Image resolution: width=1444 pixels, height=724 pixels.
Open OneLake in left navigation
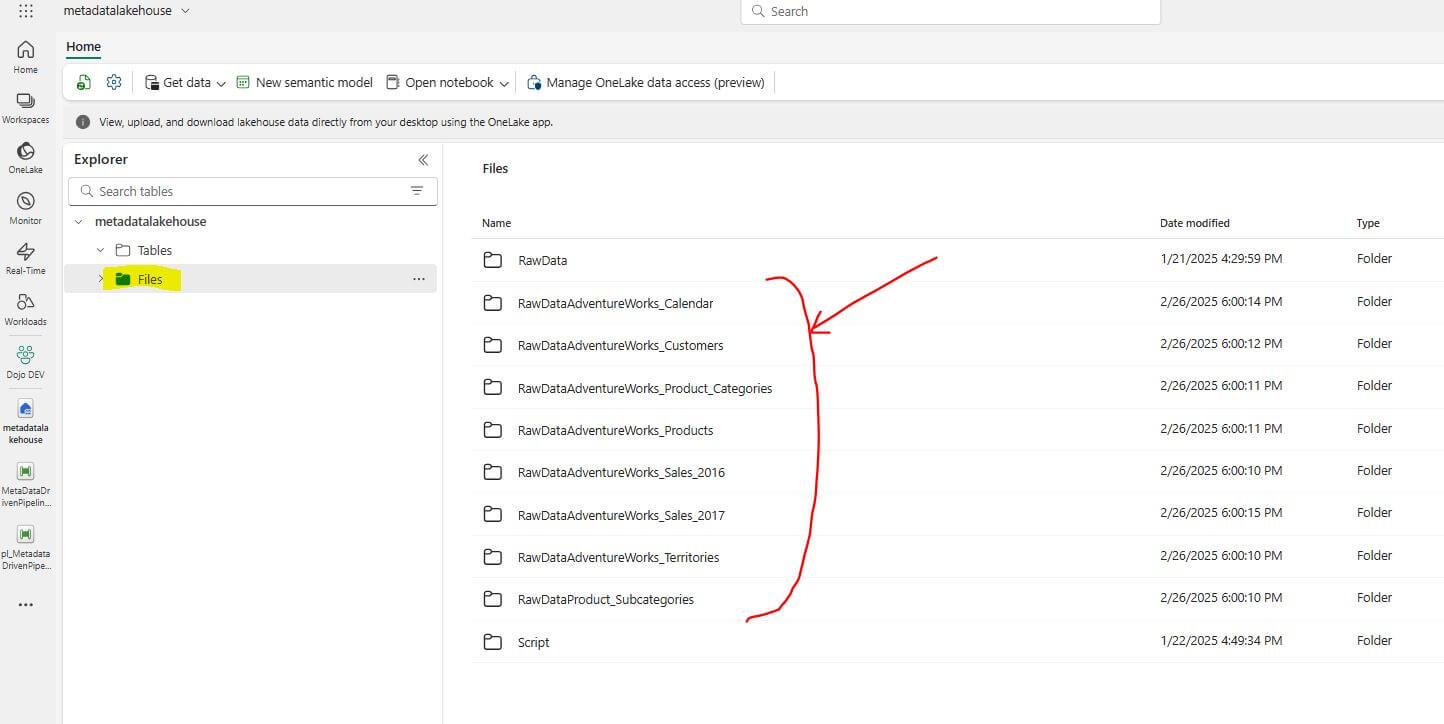26,158
